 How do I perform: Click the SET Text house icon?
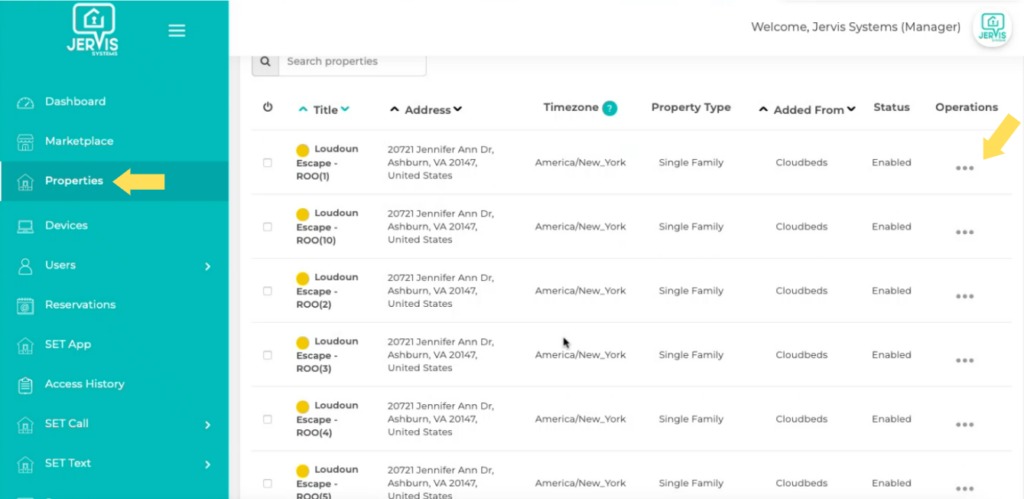[x=25, y=464]
